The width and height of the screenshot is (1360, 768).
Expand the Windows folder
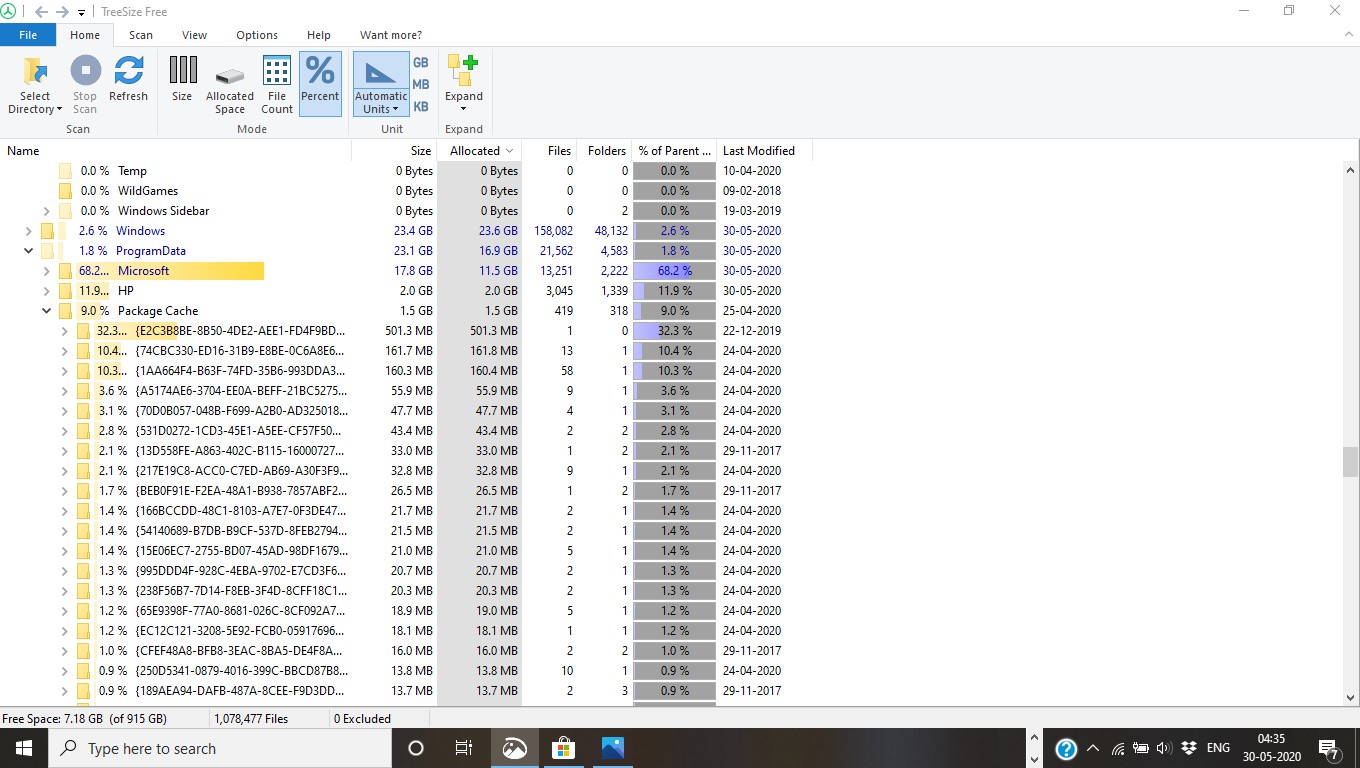29,231
